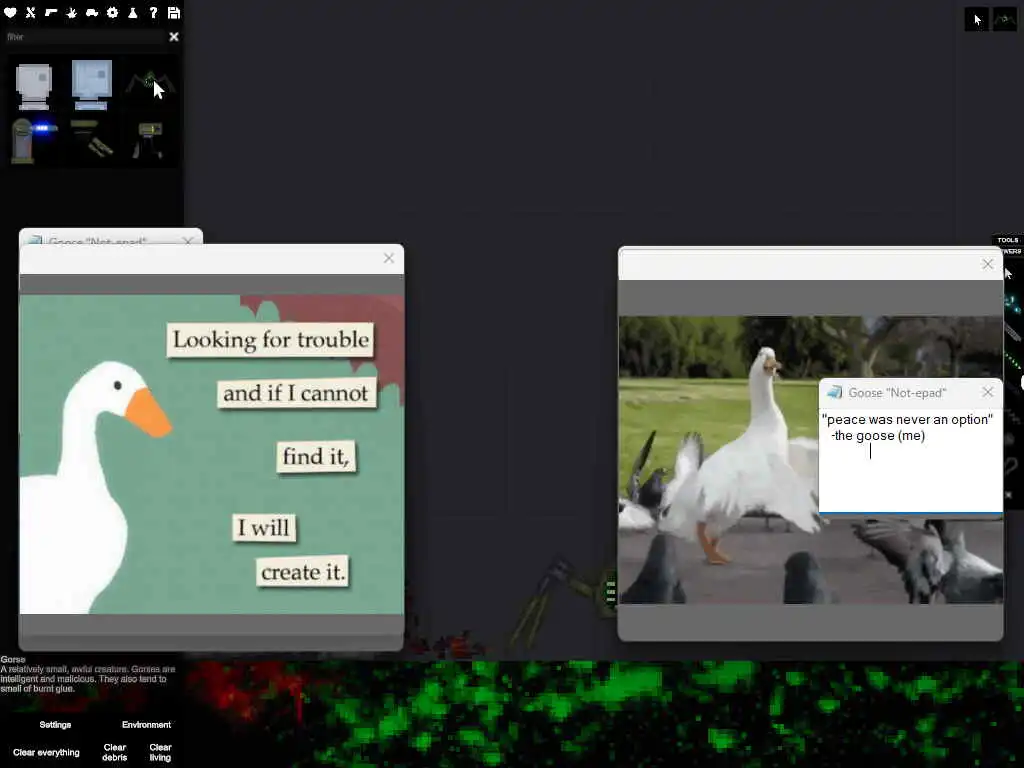Click the Gorse item description text
Screen dimensions: 1024x768
(x=88, y=679)
